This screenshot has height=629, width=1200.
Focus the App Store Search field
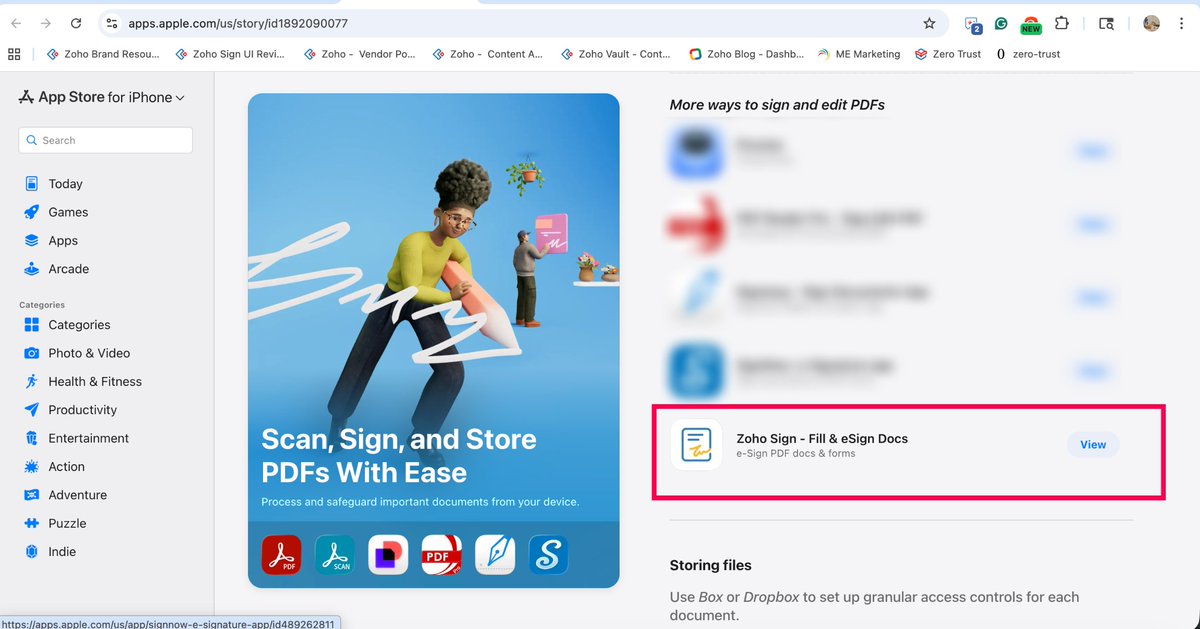tap(106, 140)
